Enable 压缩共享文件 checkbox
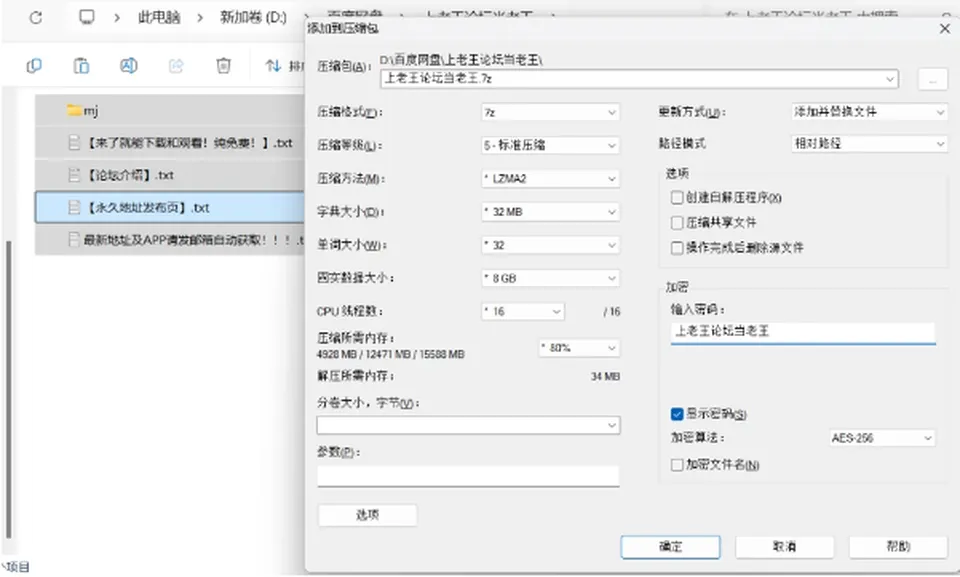Screen dimensions: 960x577 [x=677, y=222]
